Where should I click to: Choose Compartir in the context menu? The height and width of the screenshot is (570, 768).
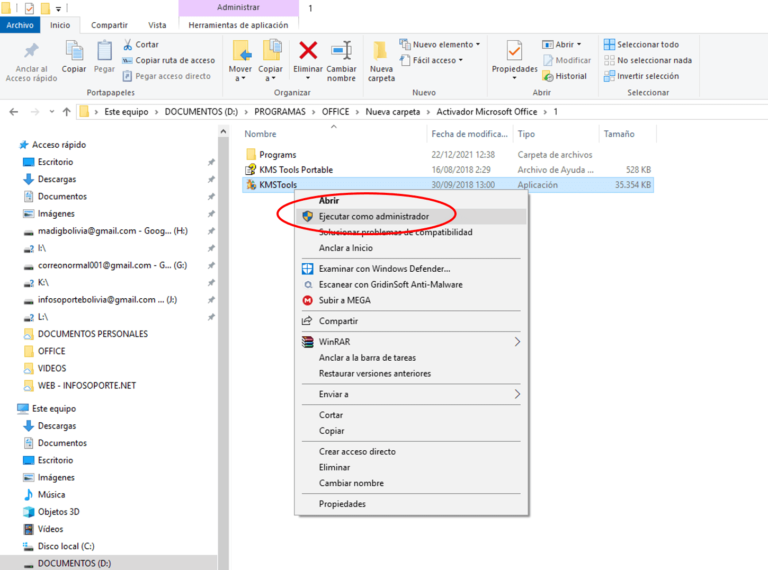410,321
